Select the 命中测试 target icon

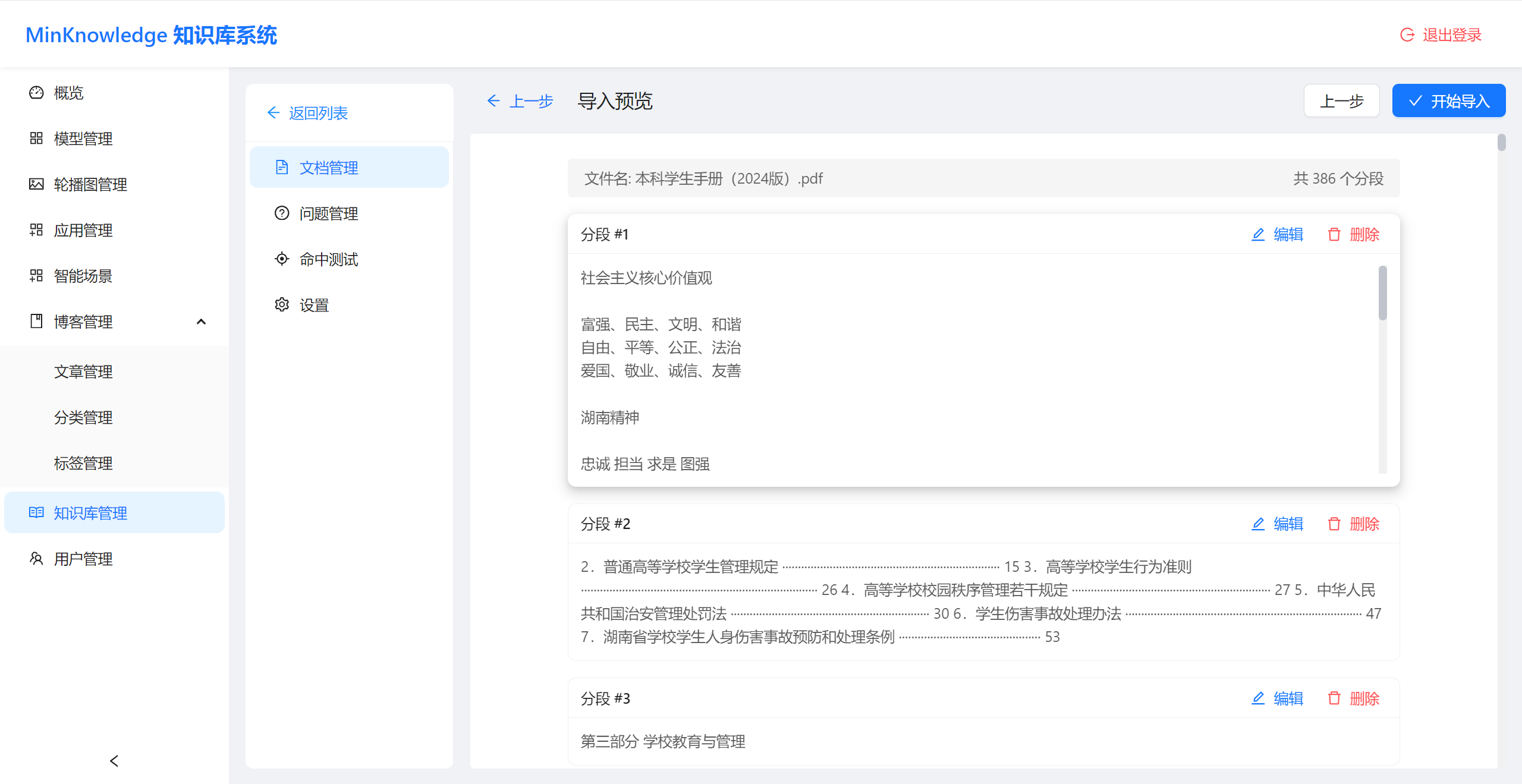click(x=282, y=259)
